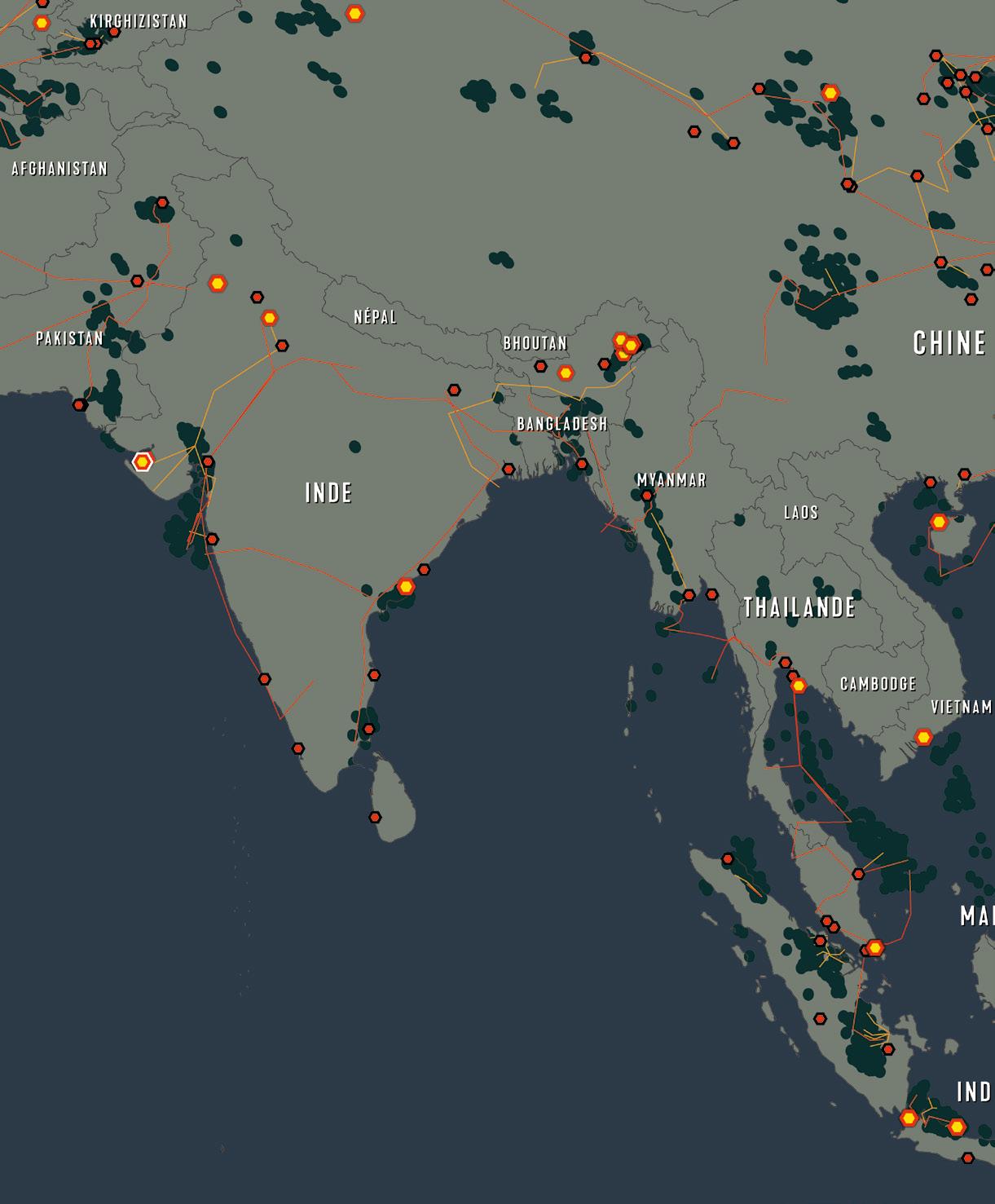Select the red marker inside Bhutan

pyautogui.click(x=540, y=366)
